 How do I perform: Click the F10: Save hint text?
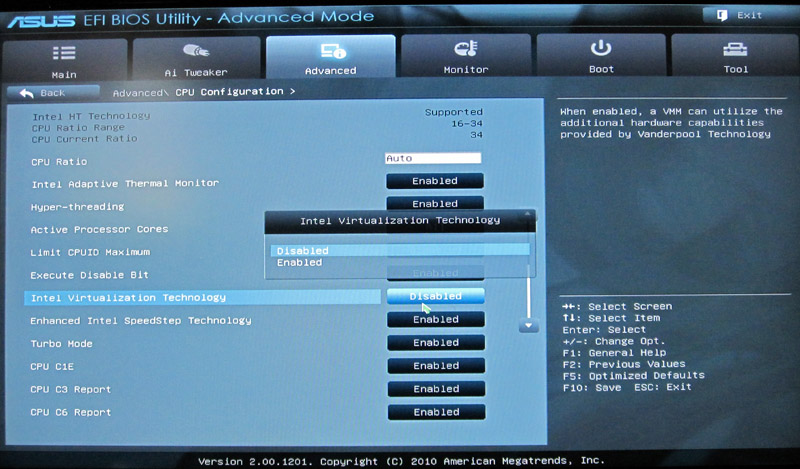pos(592,388)
